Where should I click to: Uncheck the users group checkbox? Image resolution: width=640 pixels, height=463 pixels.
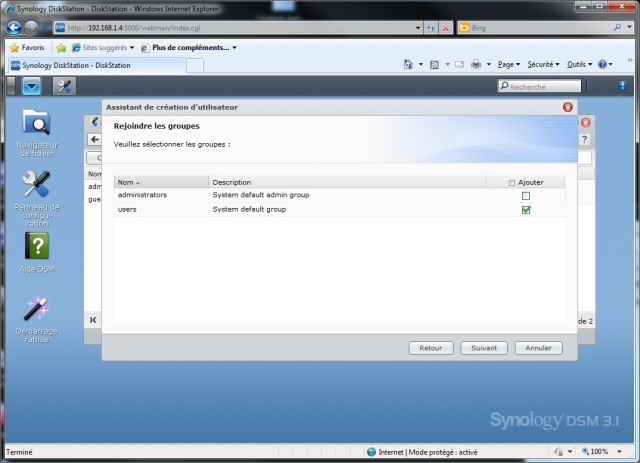[x=526, y=210]
